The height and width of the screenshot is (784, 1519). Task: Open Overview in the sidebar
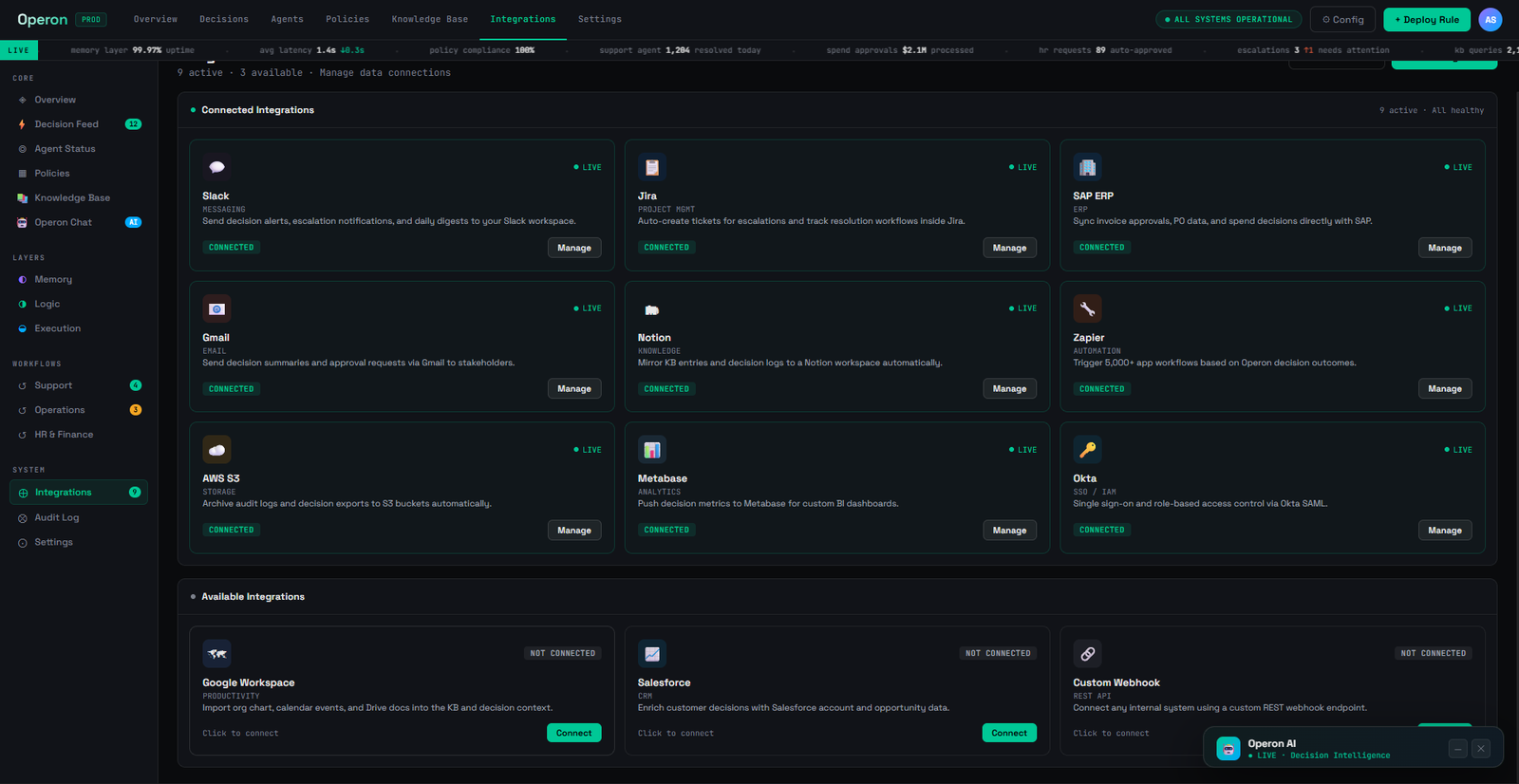[x=79, y=100]
